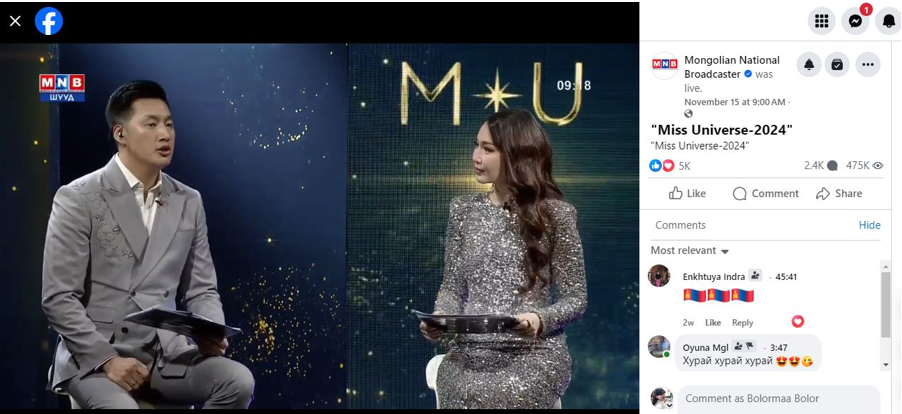The image size is (902, 414).
Task: Jump to 45:41 timestamp in Enkhtuya's comment
Action: pos(786,277)
